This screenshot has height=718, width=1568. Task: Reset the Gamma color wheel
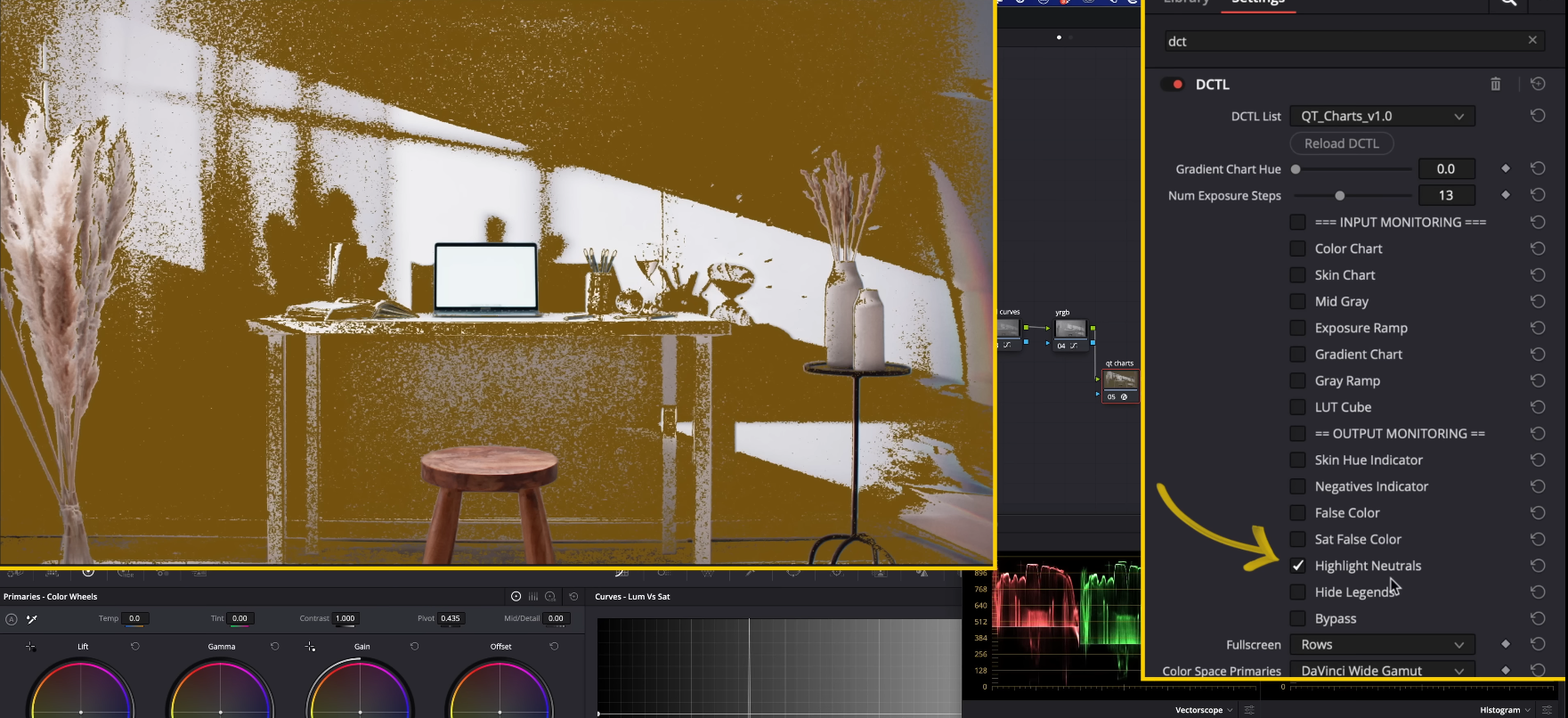[275, 646]
